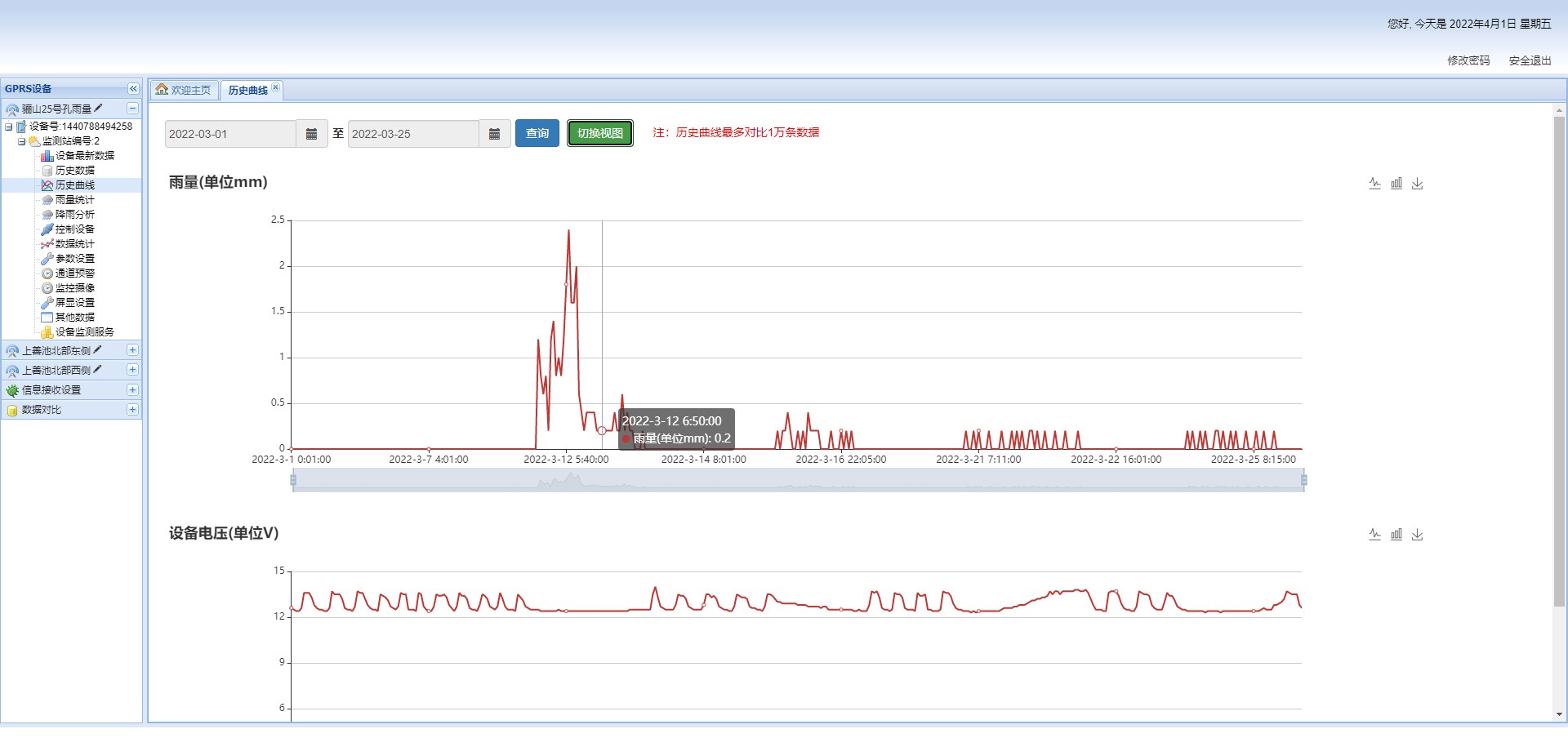Expand the 数据对比 accordion section
1568x747 pixels.
132,410
